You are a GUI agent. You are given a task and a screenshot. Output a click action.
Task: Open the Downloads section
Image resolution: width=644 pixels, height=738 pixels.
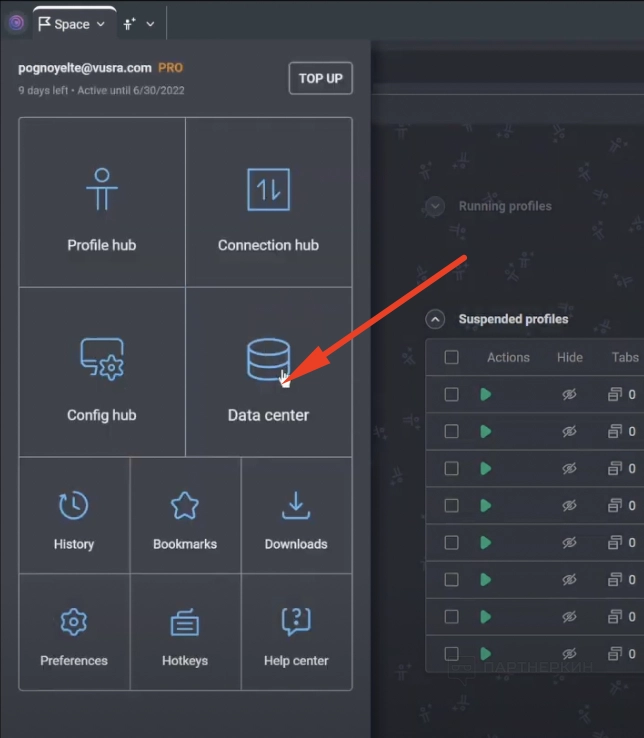(x=296, y=516)
